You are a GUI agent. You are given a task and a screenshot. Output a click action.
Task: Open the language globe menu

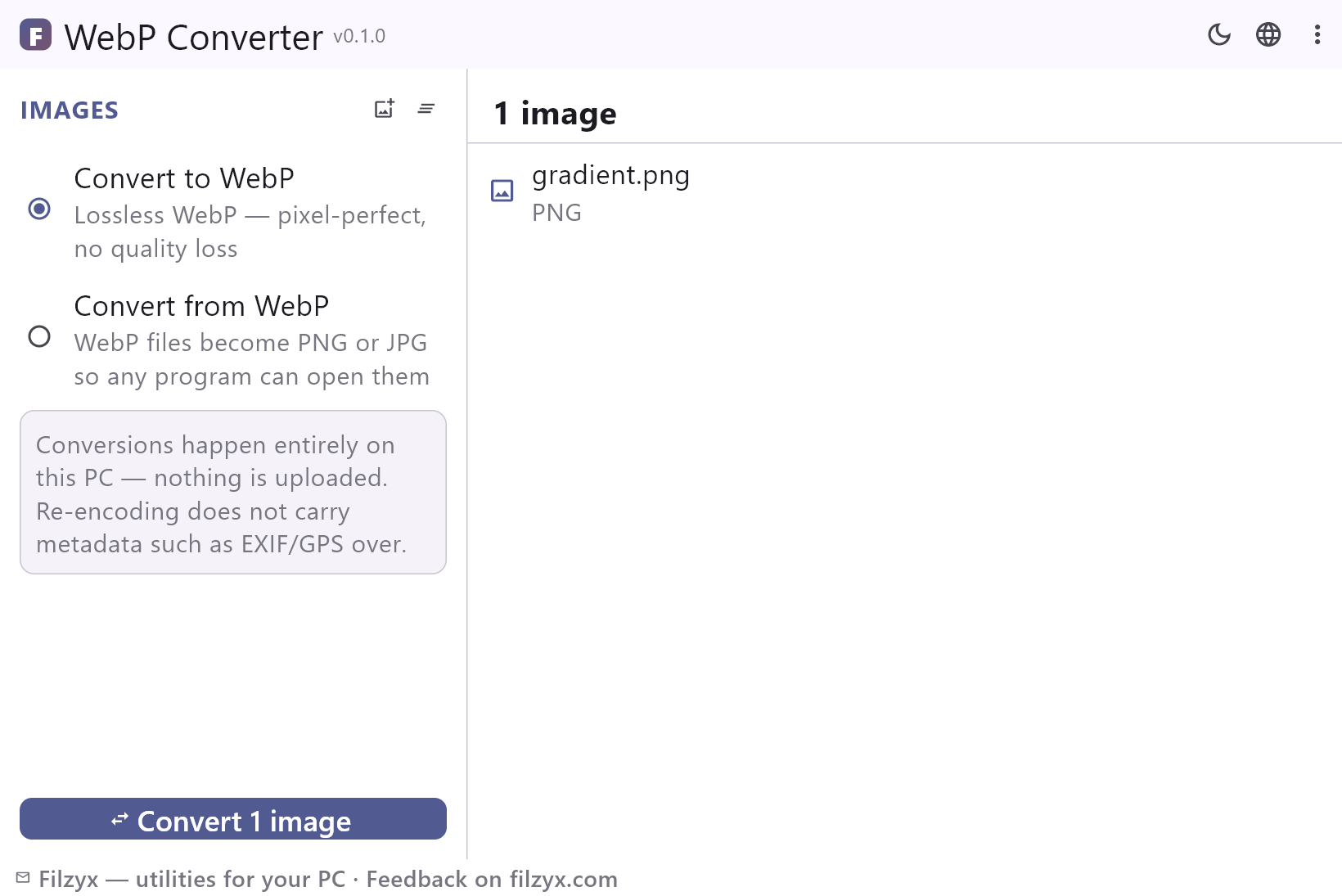tap(1268, 34)
